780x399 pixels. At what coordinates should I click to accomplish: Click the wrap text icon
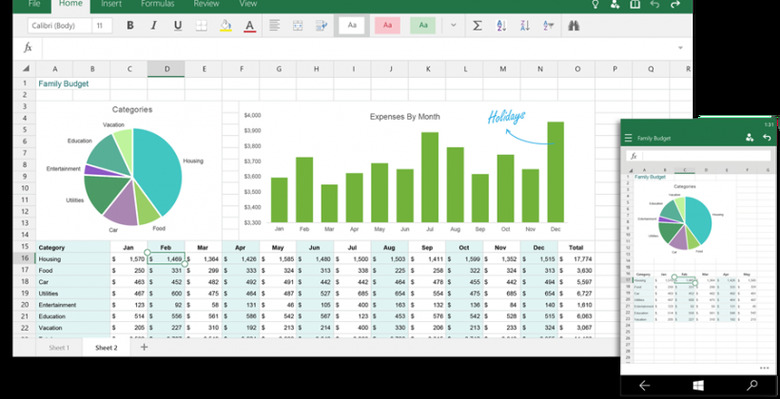coord(322,25)
